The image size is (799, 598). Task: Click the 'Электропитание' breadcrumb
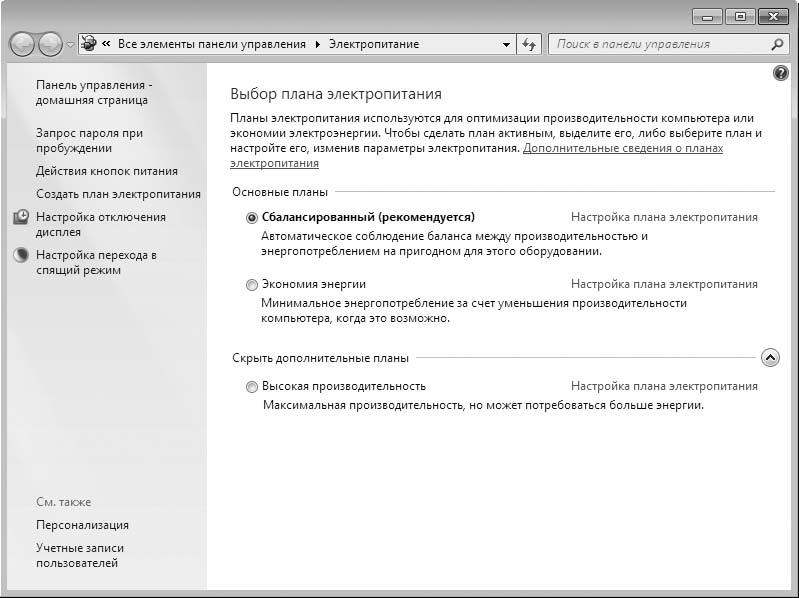click(x=374, y=44)
